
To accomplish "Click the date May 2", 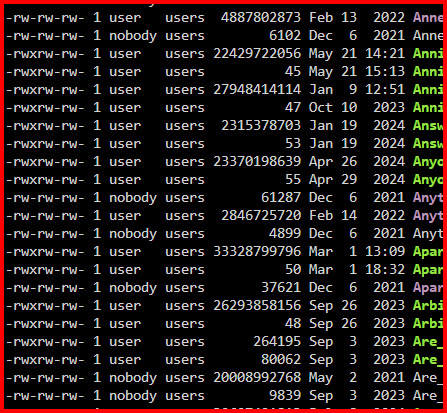I will point(333,378).
